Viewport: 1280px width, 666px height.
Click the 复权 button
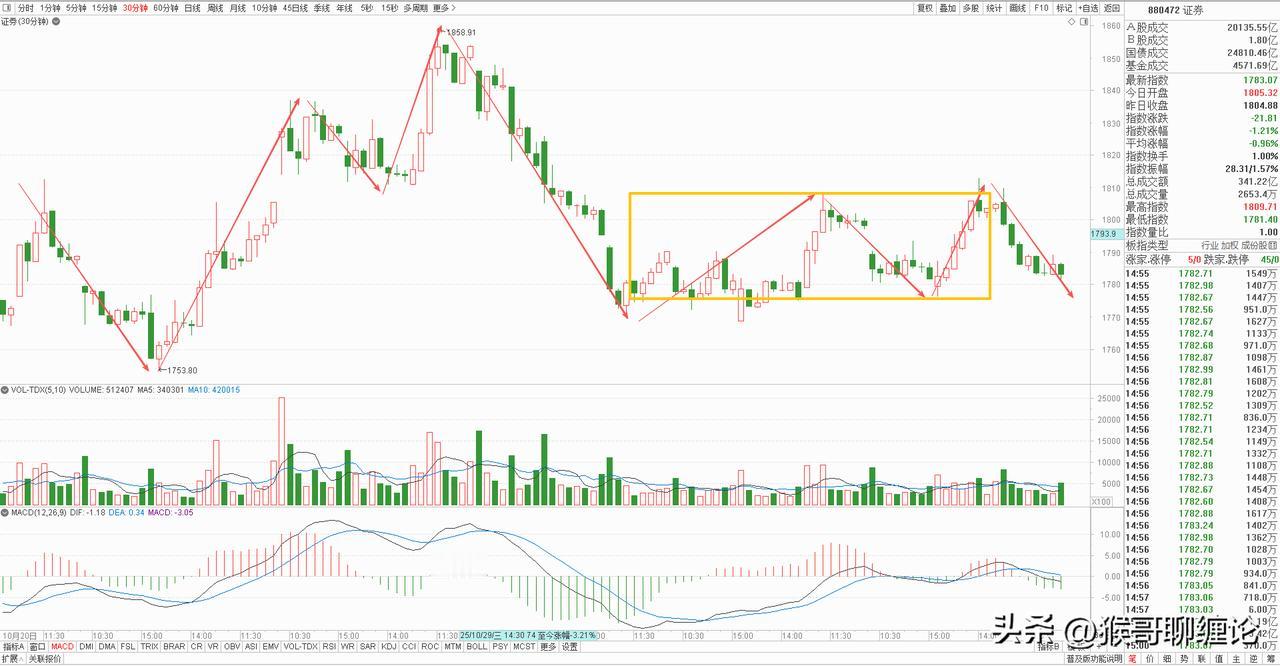(x=925, y=7)
